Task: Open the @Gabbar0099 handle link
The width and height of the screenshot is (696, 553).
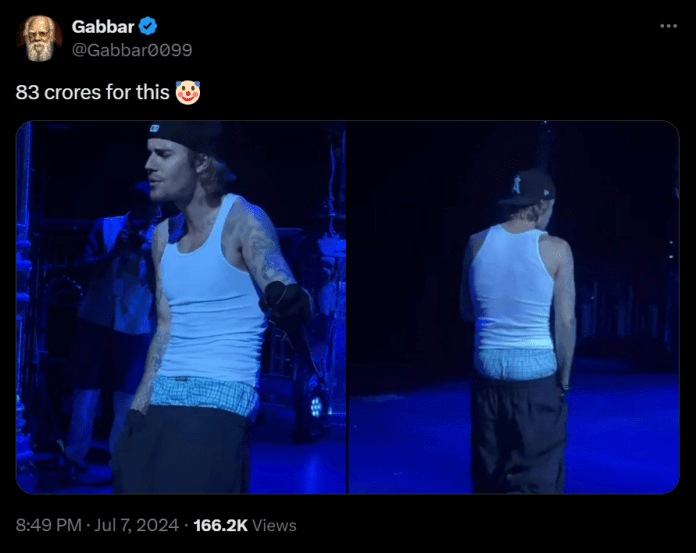Action: 132,50
